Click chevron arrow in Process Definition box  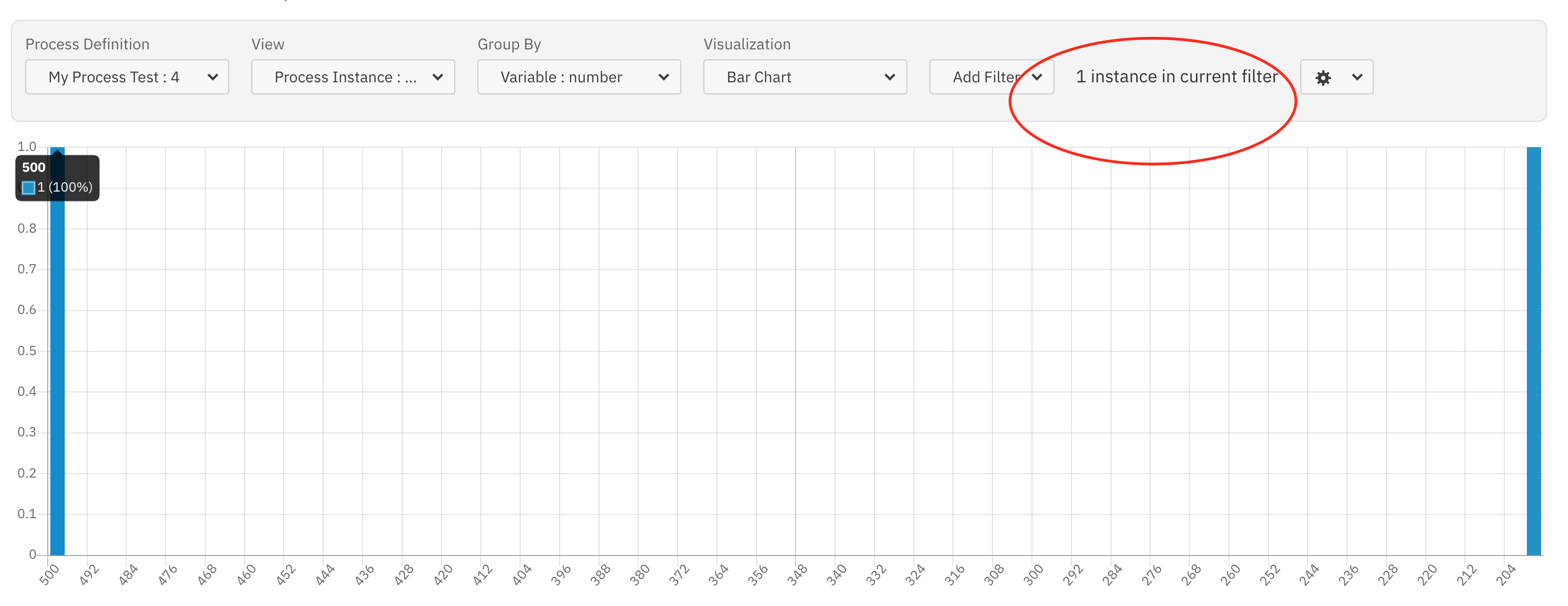(212, 77)
